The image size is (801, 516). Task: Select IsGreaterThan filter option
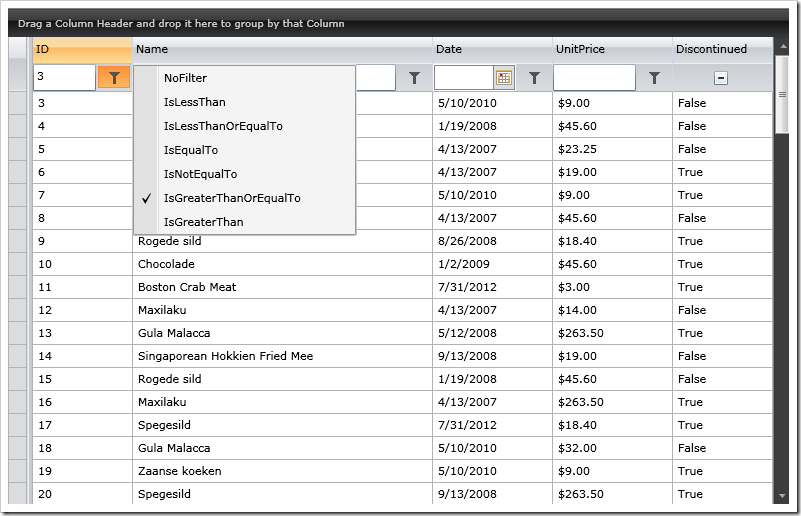coord(203,222)
